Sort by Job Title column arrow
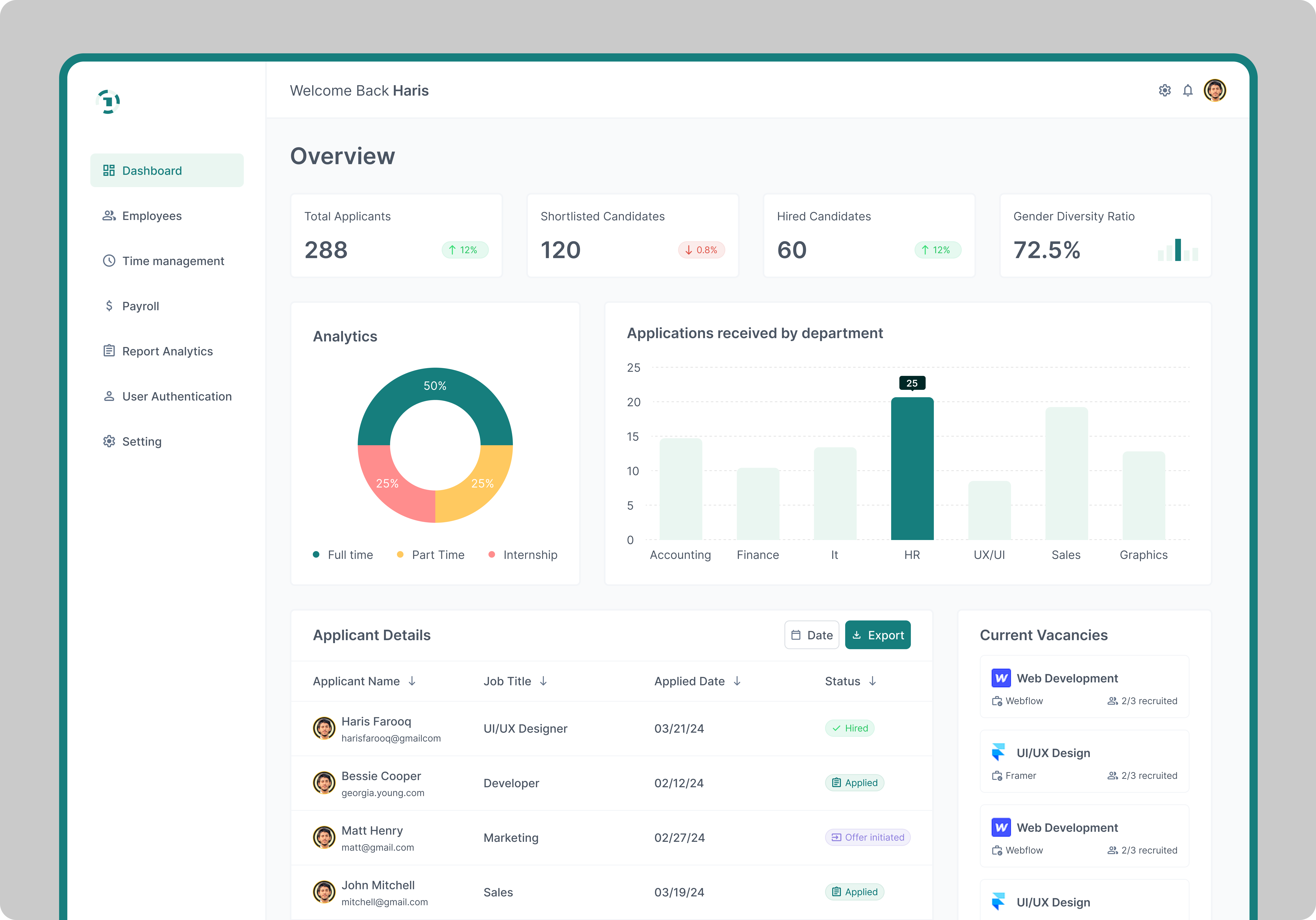Viewport: 1316px width, 920px height. [x=543, y=681]
